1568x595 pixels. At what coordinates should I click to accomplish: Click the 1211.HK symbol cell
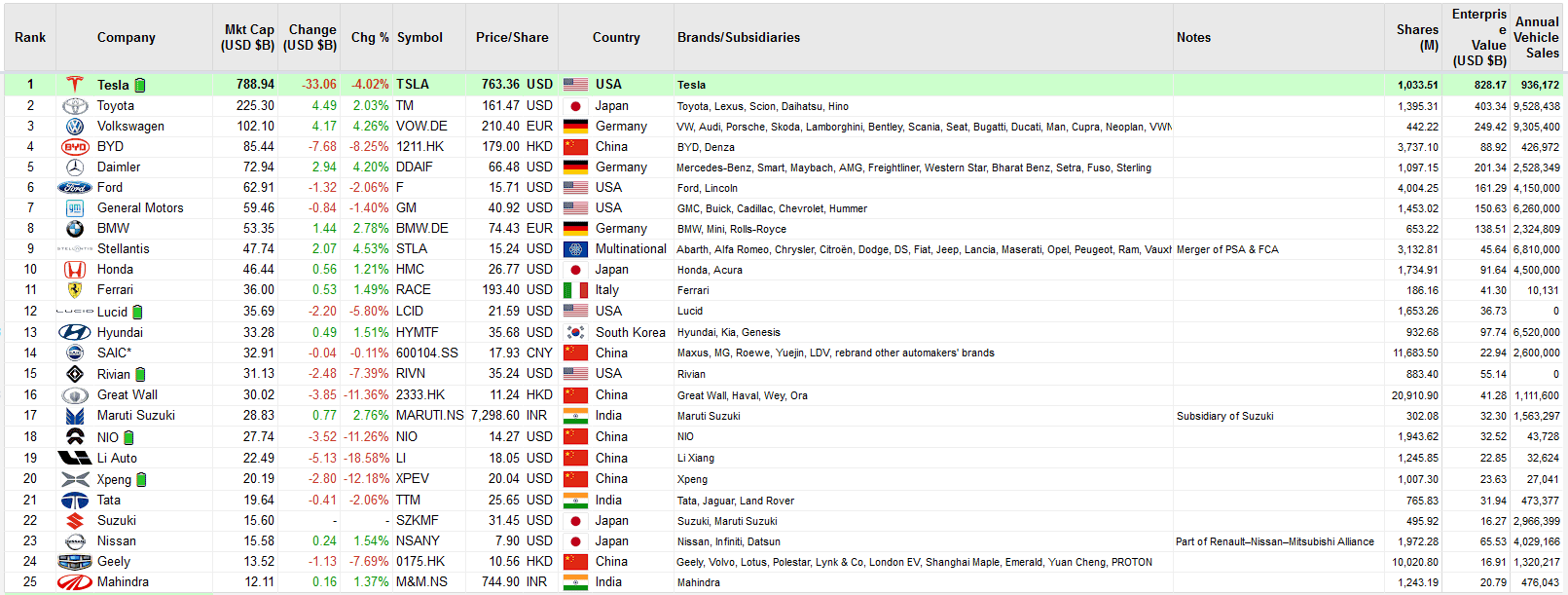pyautogui.click(x=419, y=147)
